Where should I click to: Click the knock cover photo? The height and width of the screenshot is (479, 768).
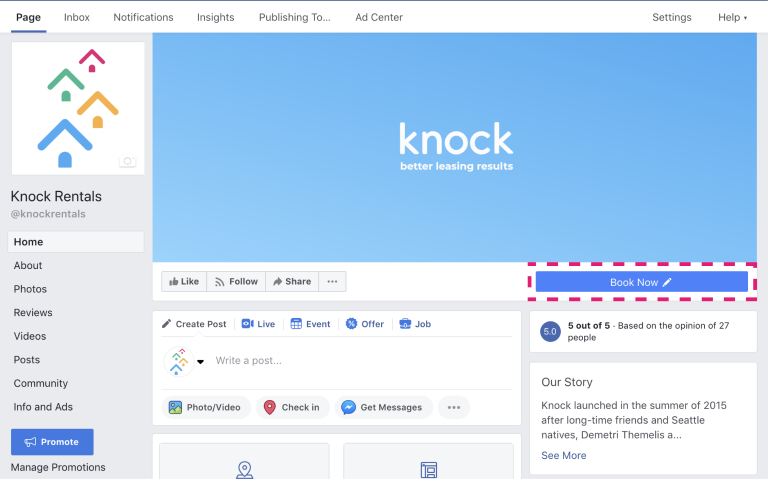pos(455,147)
